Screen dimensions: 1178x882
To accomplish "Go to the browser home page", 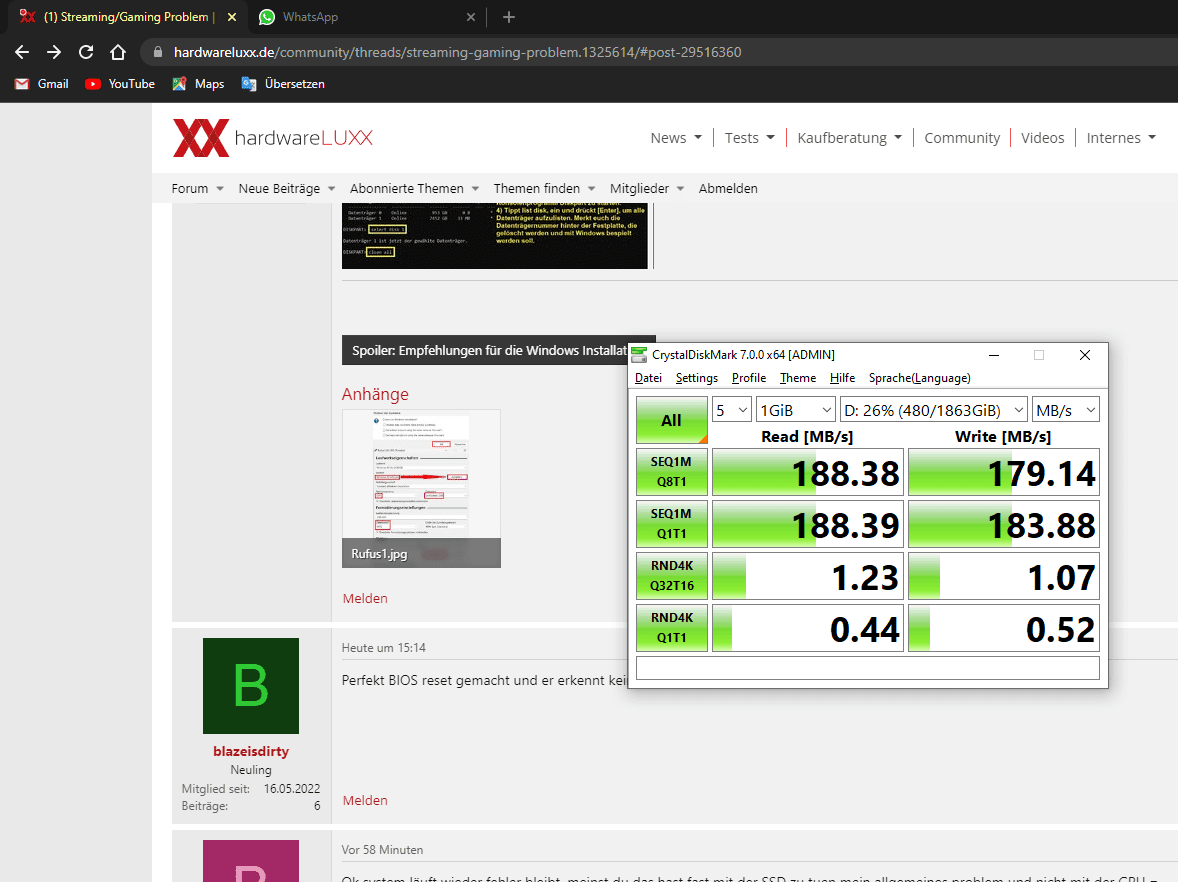I will [118, 52].
